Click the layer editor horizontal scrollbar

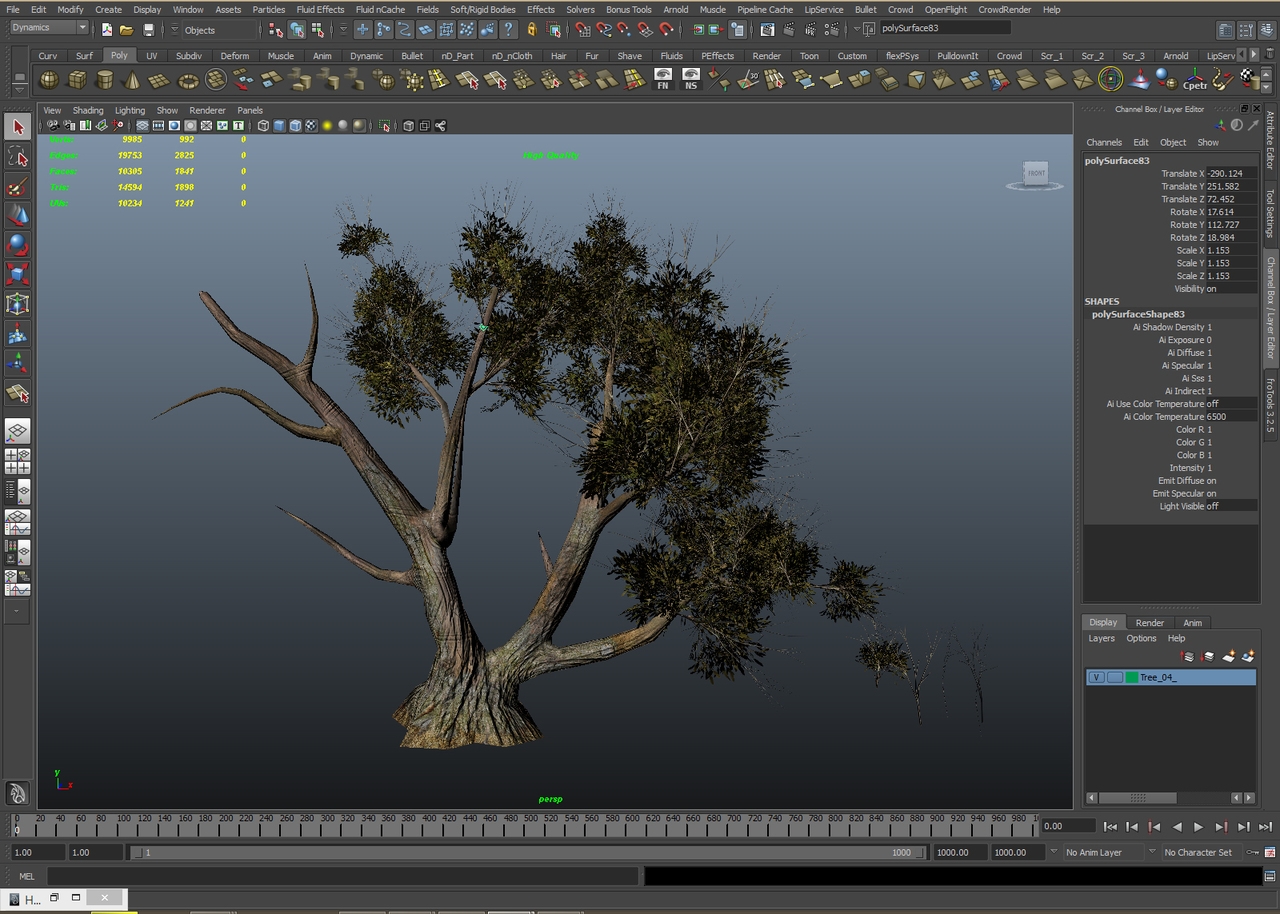(x=1139, y=798)
